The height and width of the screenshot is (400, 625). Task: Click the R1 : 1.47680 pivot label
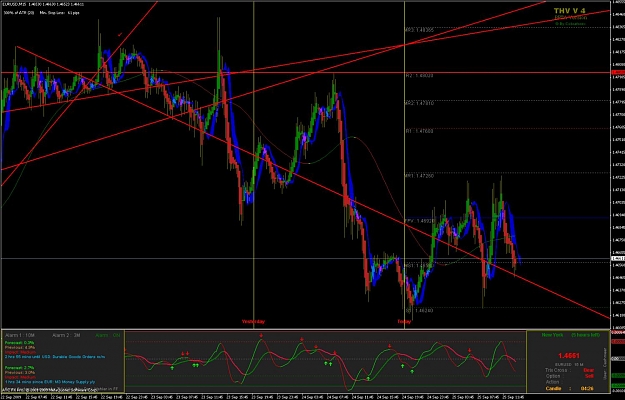419,131
